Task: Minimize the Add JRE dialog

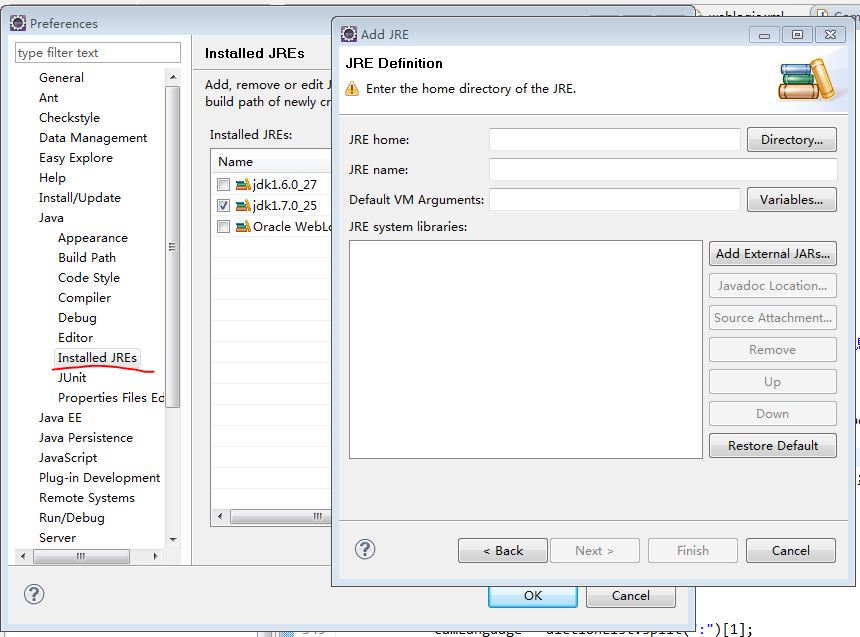Action: click(765, 35)
